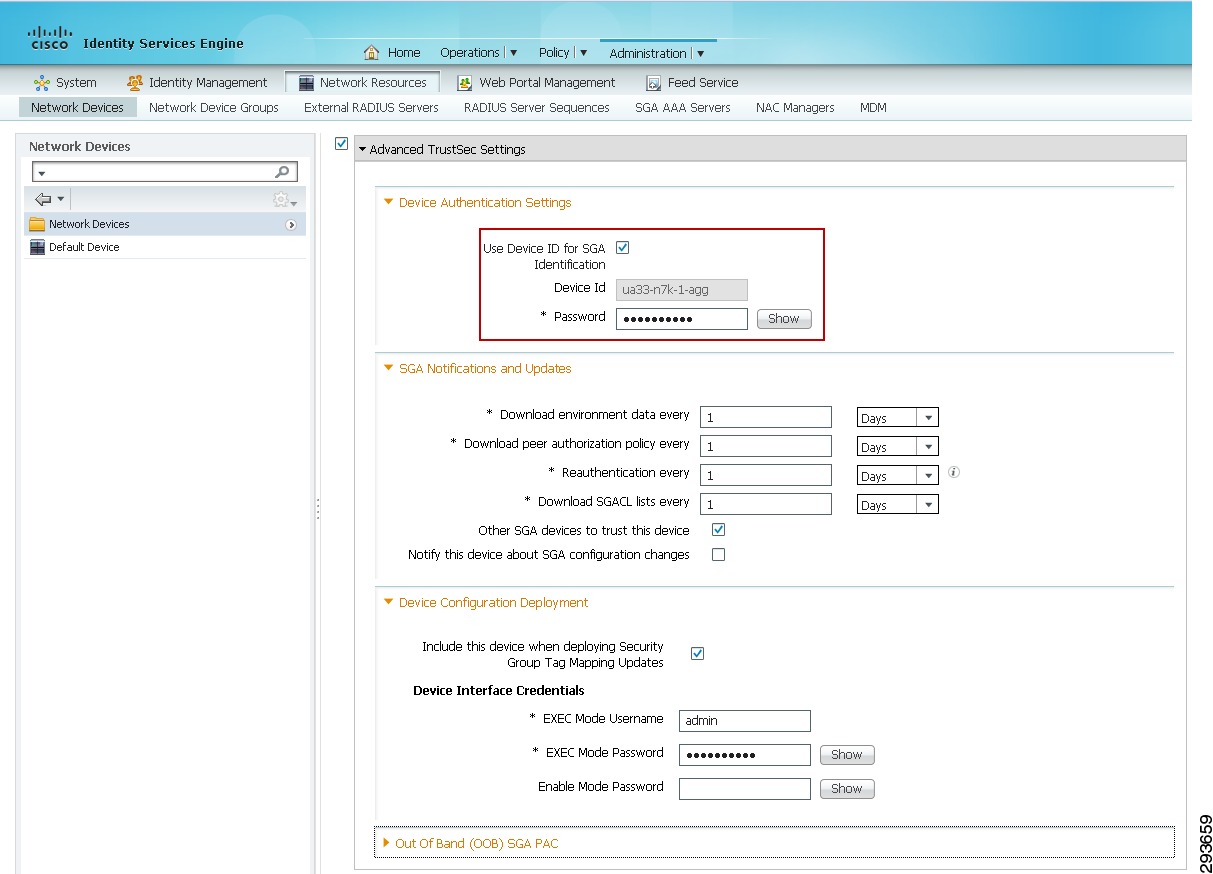This screenshot has width=1213, height=874.
Task: Toggle Advanced TrustSec Settings checkbox
Action: point(342,144)
